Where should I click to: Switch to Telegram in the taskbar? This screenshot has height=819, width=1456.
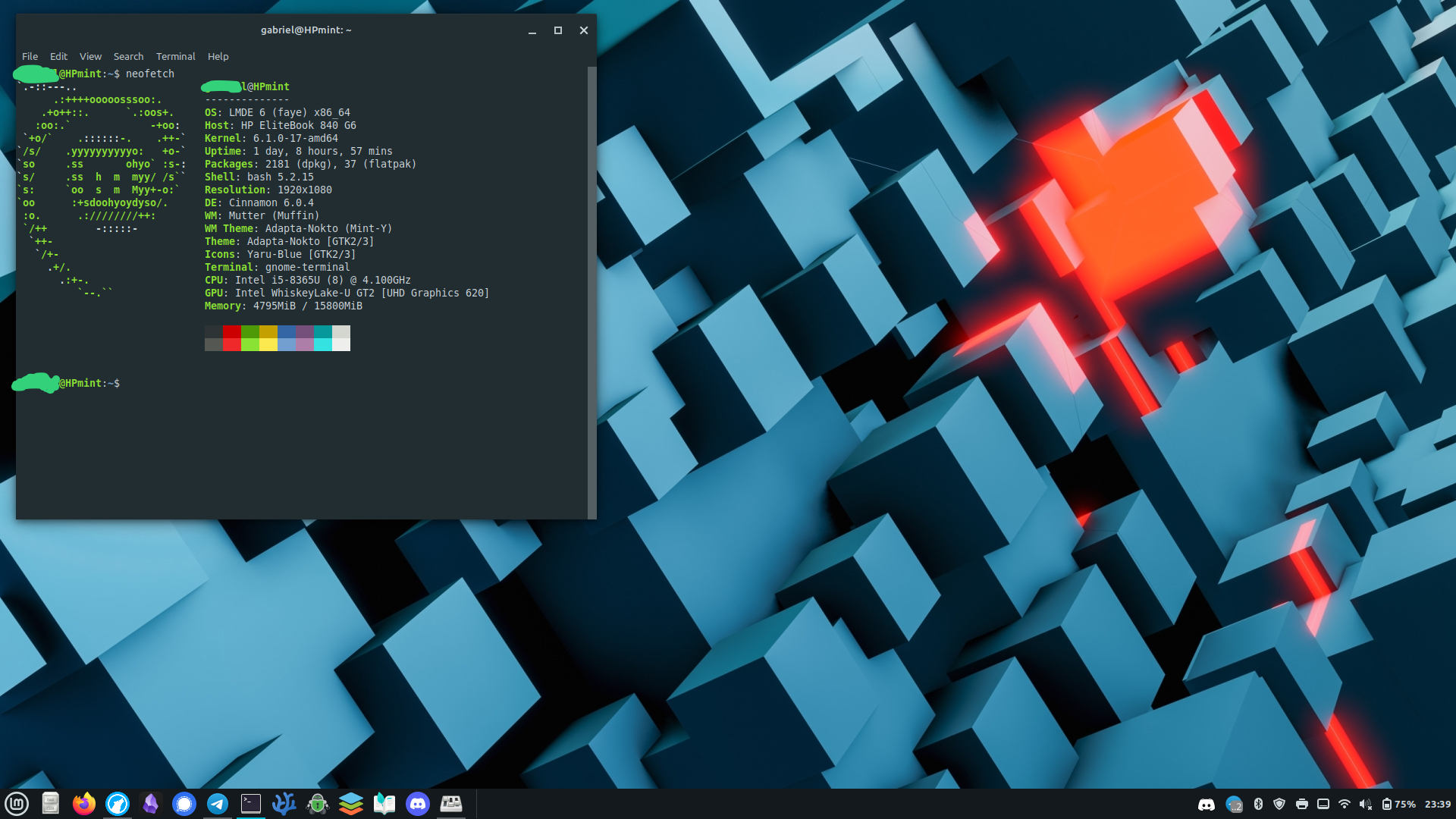coord(218,803)
